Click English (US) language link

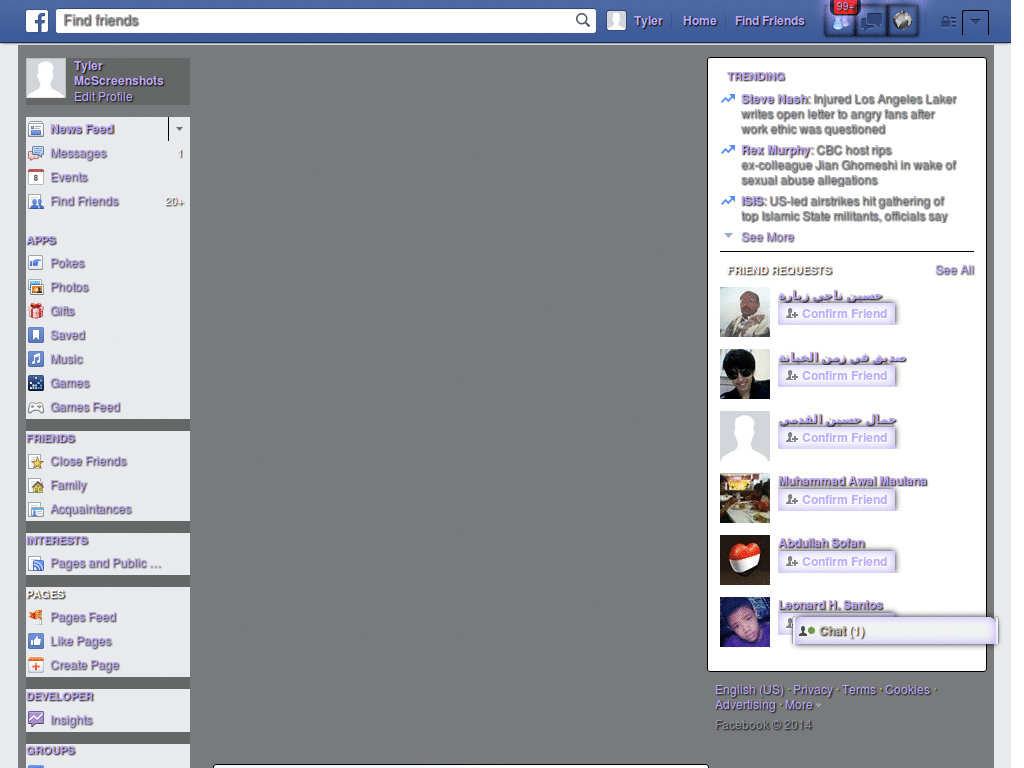[x=749, y=690]
